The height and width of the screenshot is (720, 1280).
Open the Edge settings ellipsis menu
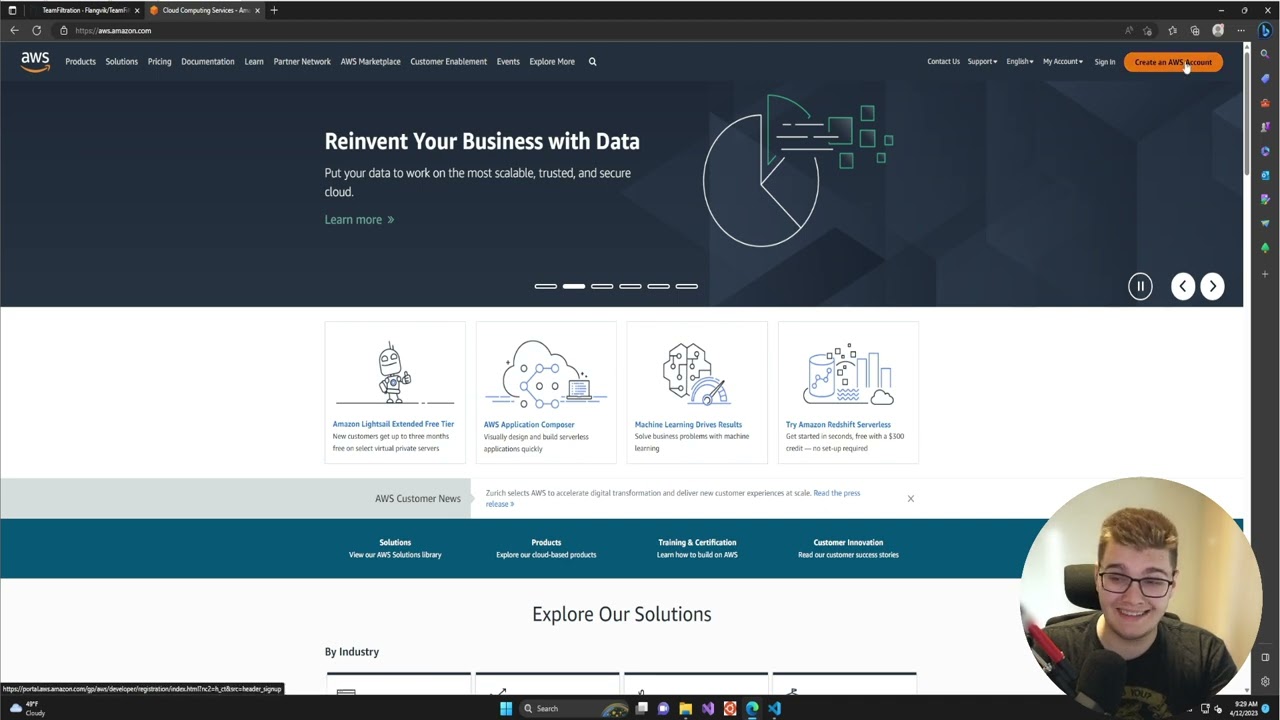click(x=1241, y=30)
